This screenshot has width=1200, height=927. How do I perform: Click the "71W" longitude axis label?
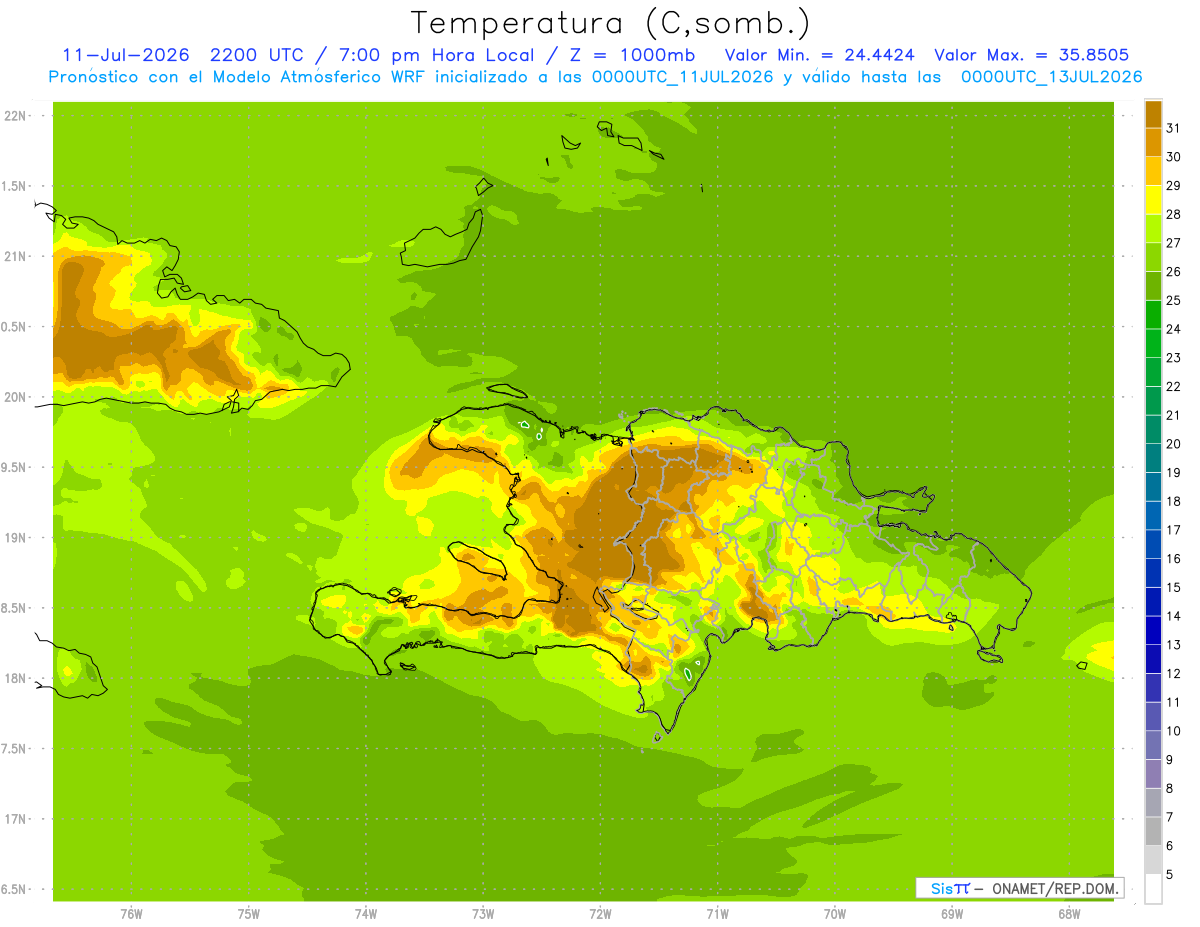tap(718, 914)
